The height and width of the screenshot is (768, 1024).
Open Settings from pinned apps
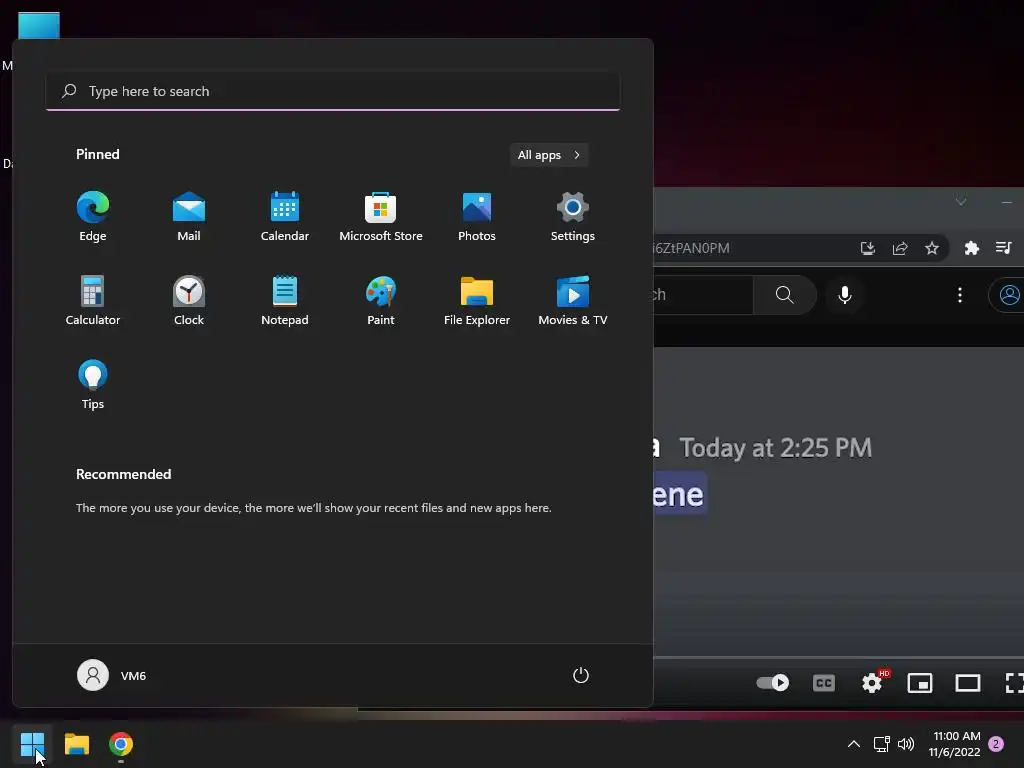click(x=573, y=217)
